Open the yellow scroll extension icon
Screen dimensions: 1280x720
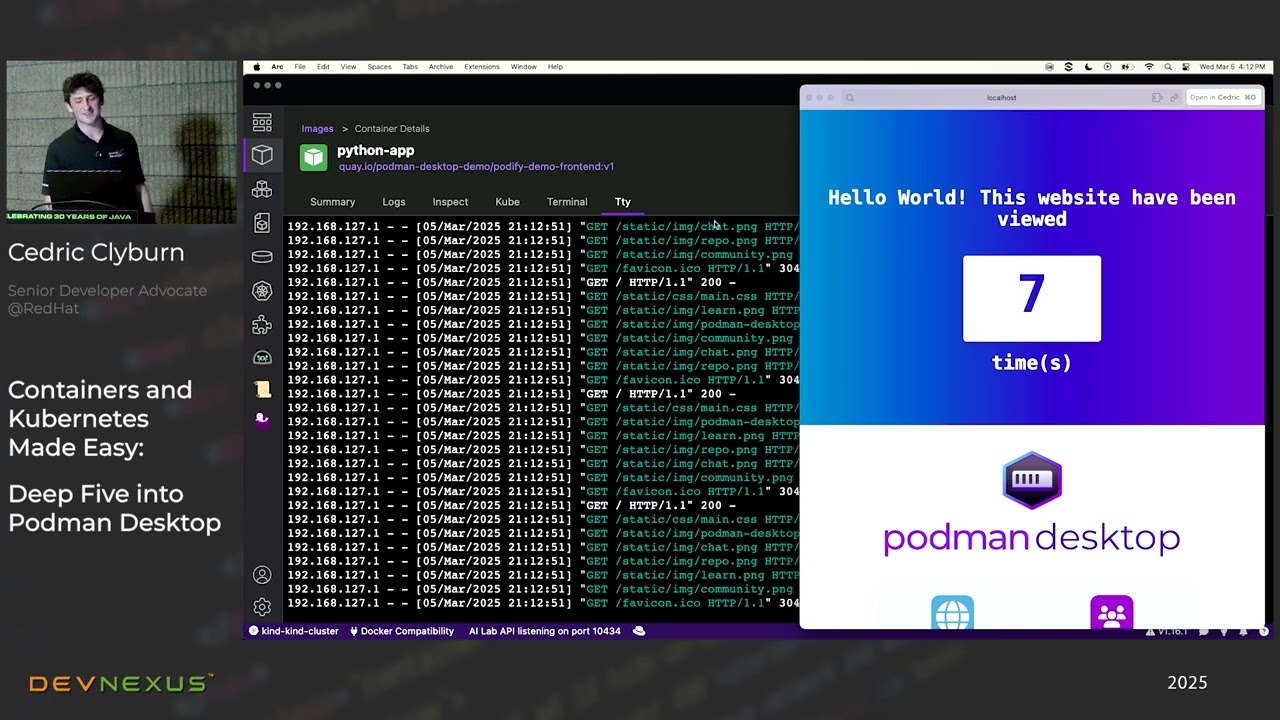tap(262, 389)
